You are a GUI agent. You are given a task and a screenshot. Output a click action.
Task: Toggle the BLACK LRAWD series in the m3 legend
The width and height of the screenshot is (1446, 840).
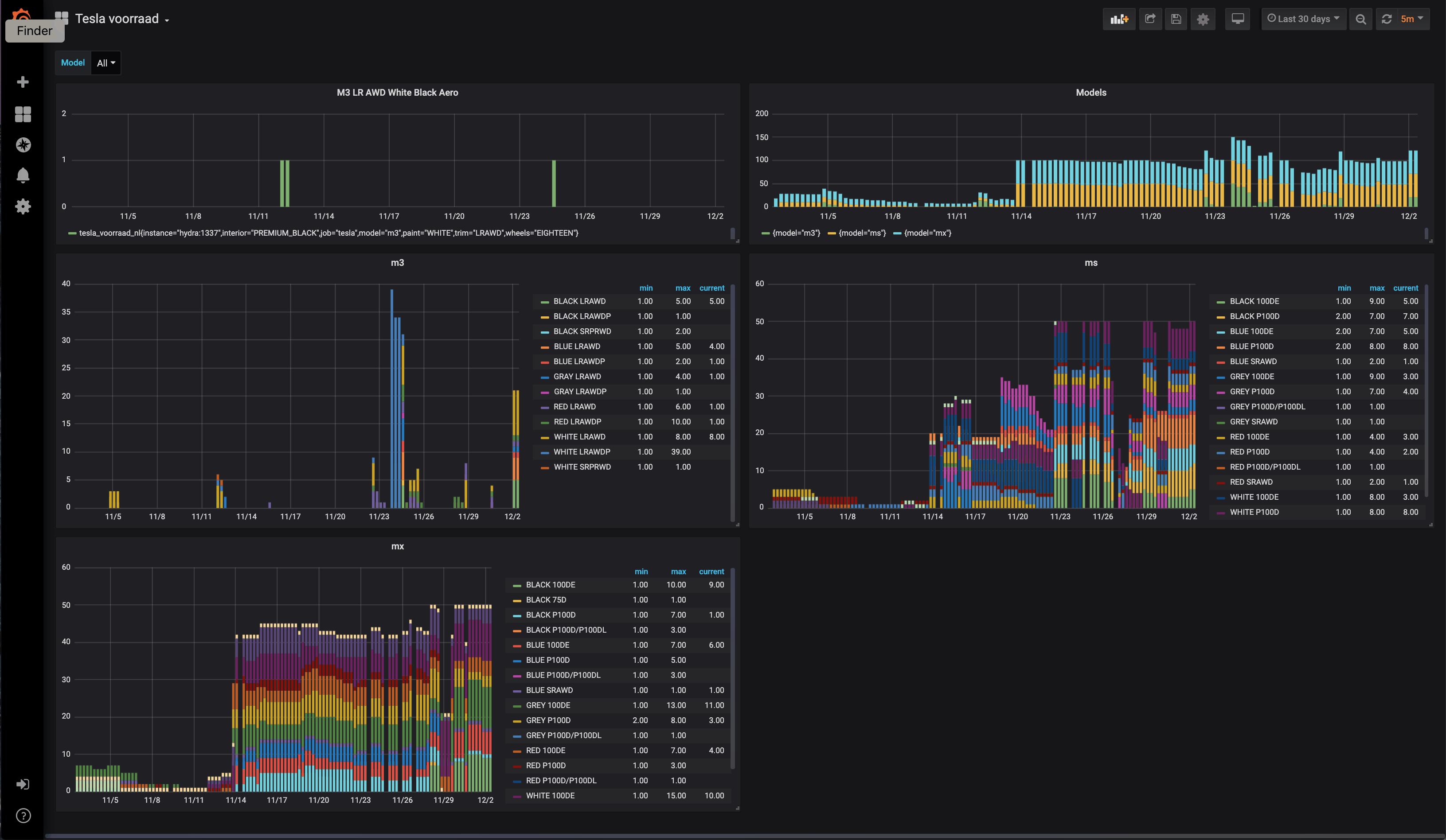(x=579, y=301)
